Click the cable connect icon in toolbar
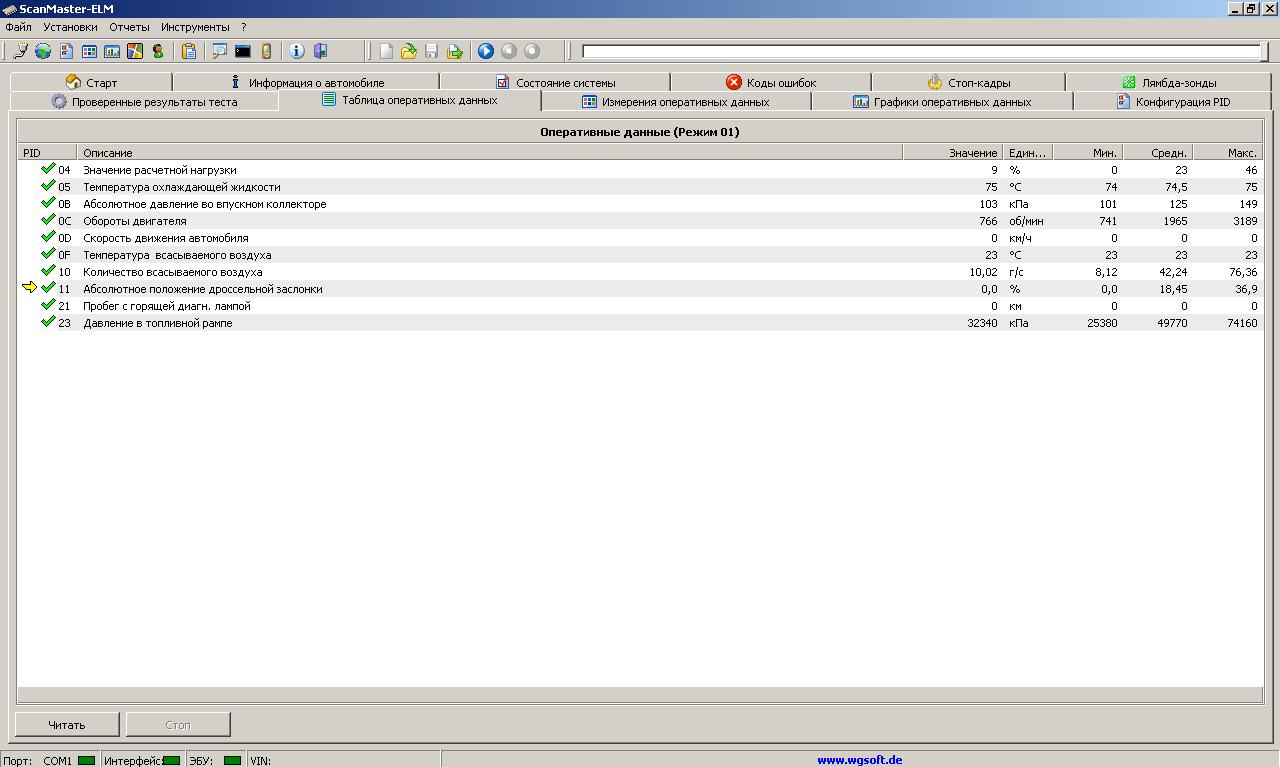 [20, 51]
